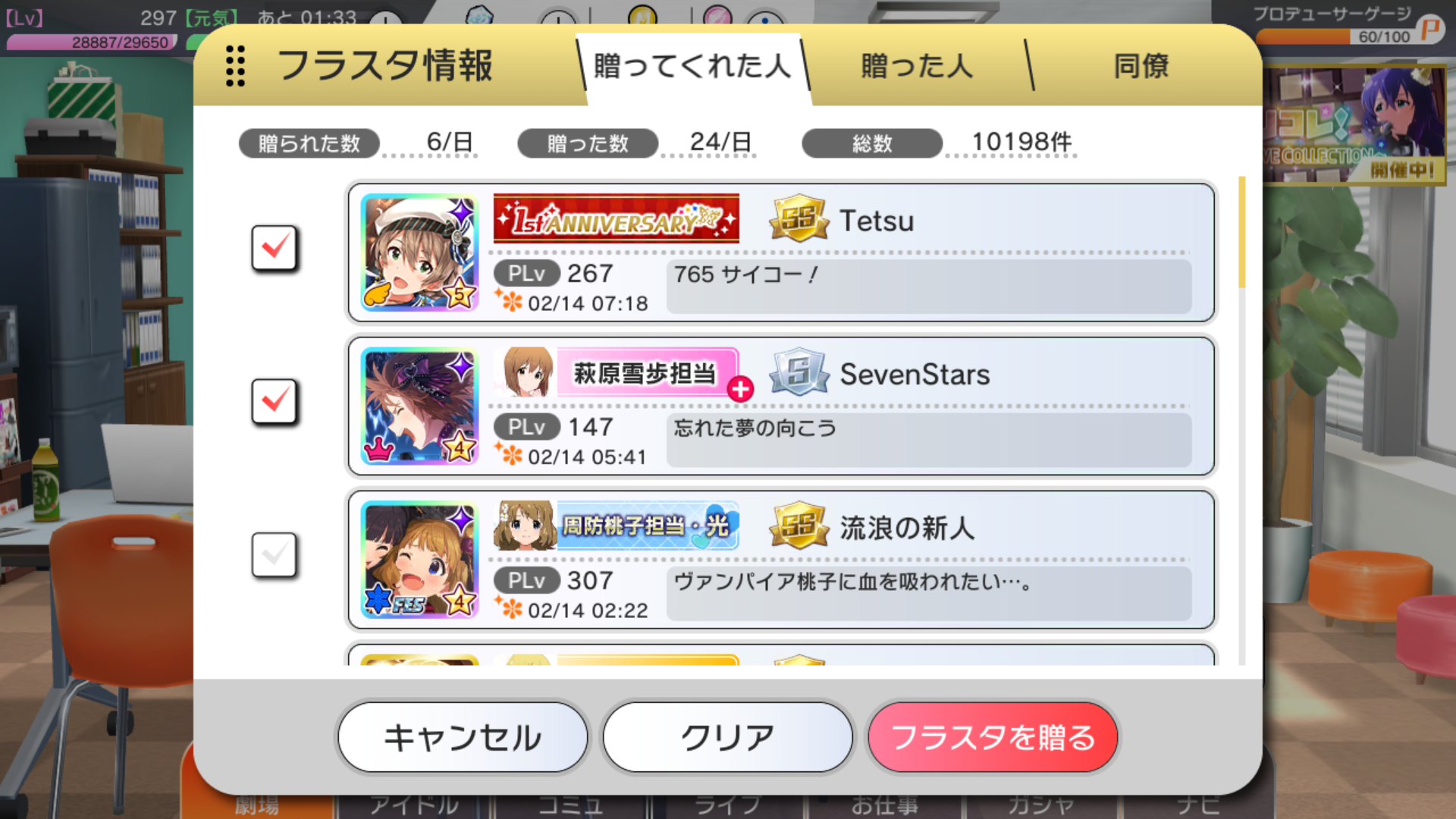Uncheck the checkbox next to Tetsu
The image size is (1456, 819).
[x=274, y=248]
